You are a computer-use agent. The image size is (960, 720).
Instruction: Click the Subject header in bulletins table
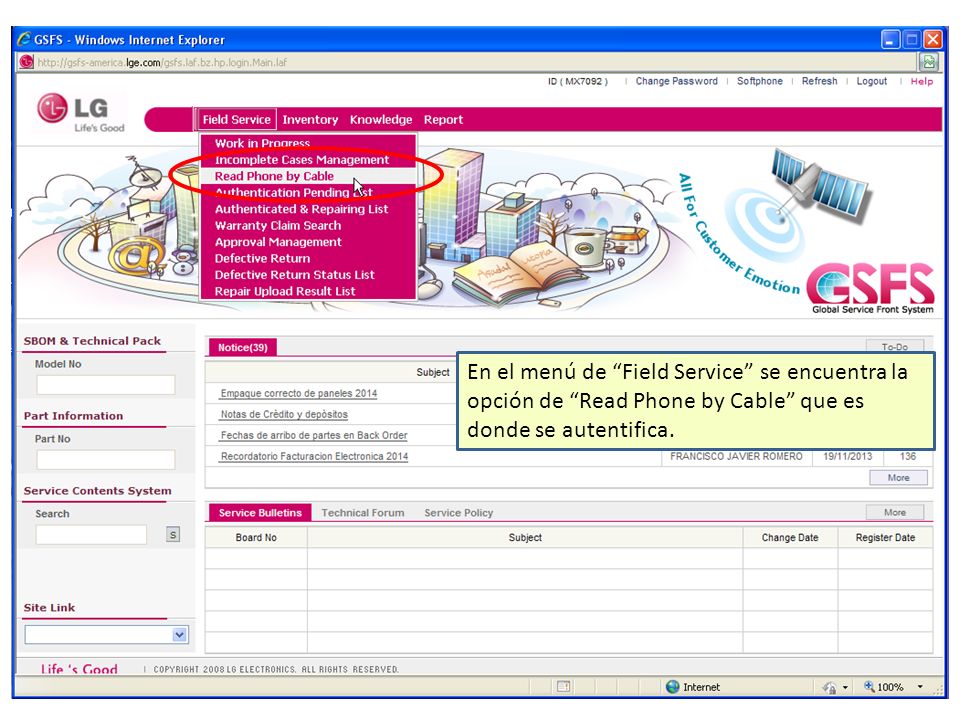point(525,538)
